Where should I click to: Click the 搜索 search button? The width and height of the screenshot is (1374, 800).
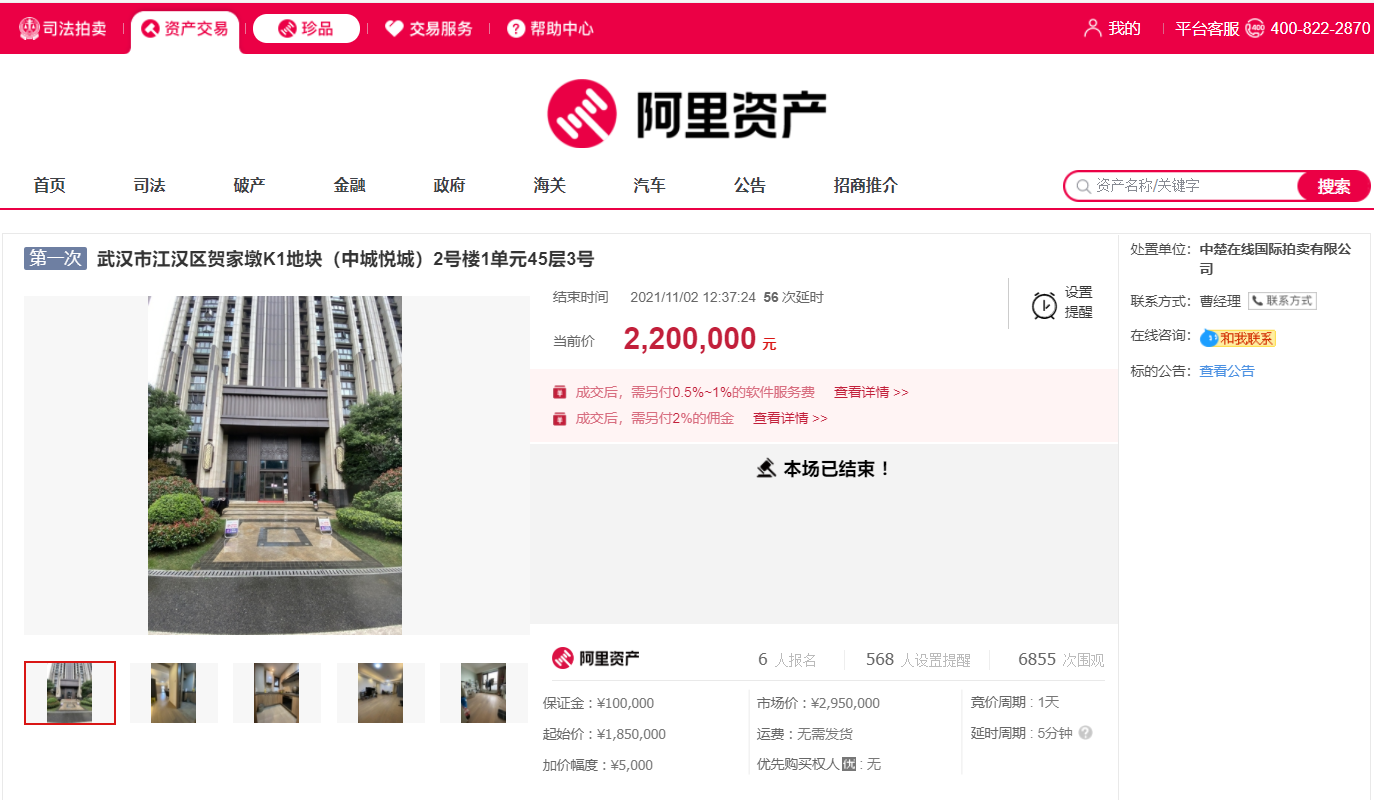[x=1334, y=186]
